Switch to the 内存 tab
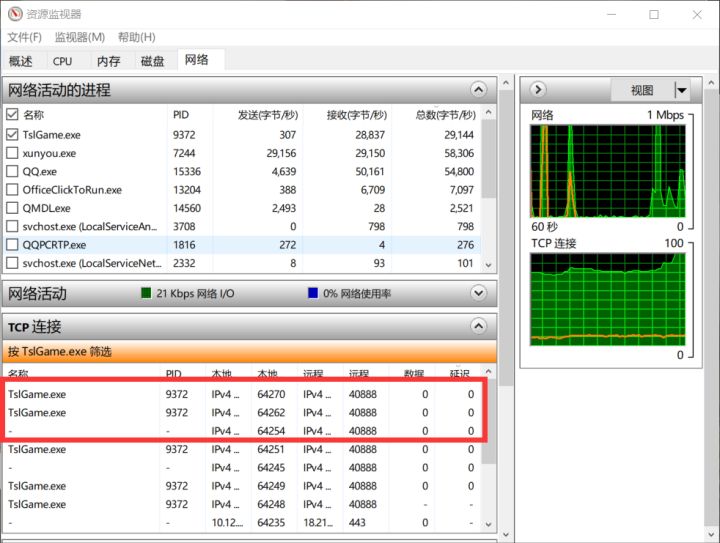 pyautogui.click(x=109, y=61)
